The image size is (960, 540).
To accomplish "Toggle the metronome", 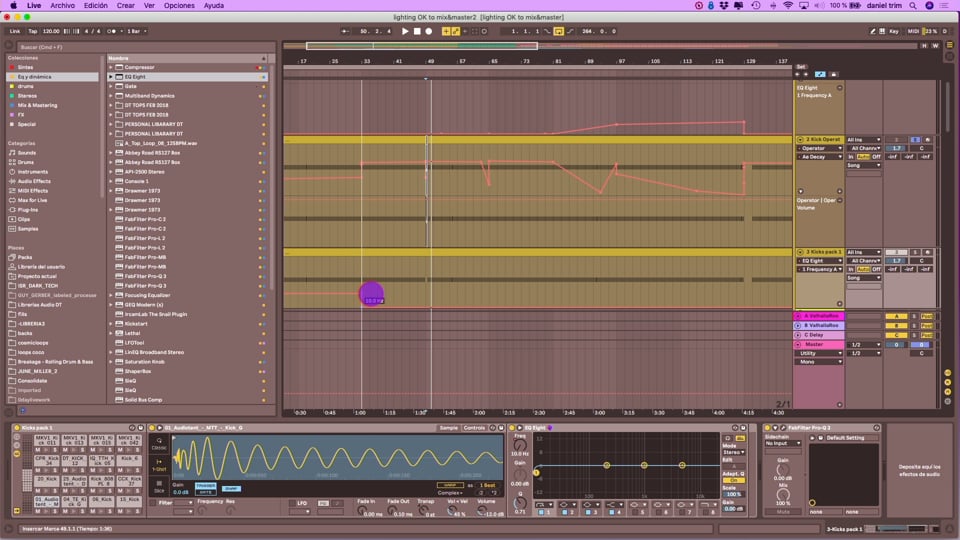I will [112, 31].
